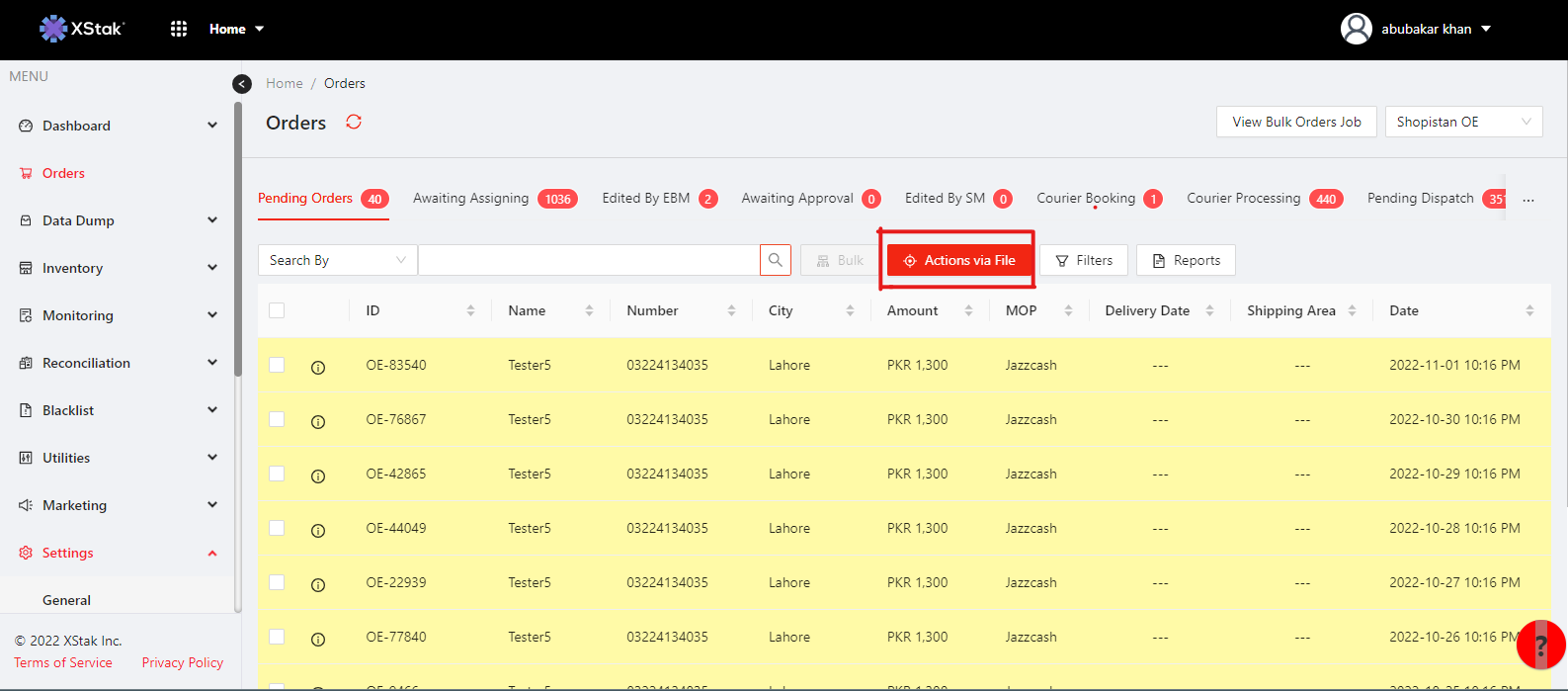The image size is (1568, 691).
Task: Check the box for order OE-76867
Action: (277, 419)
